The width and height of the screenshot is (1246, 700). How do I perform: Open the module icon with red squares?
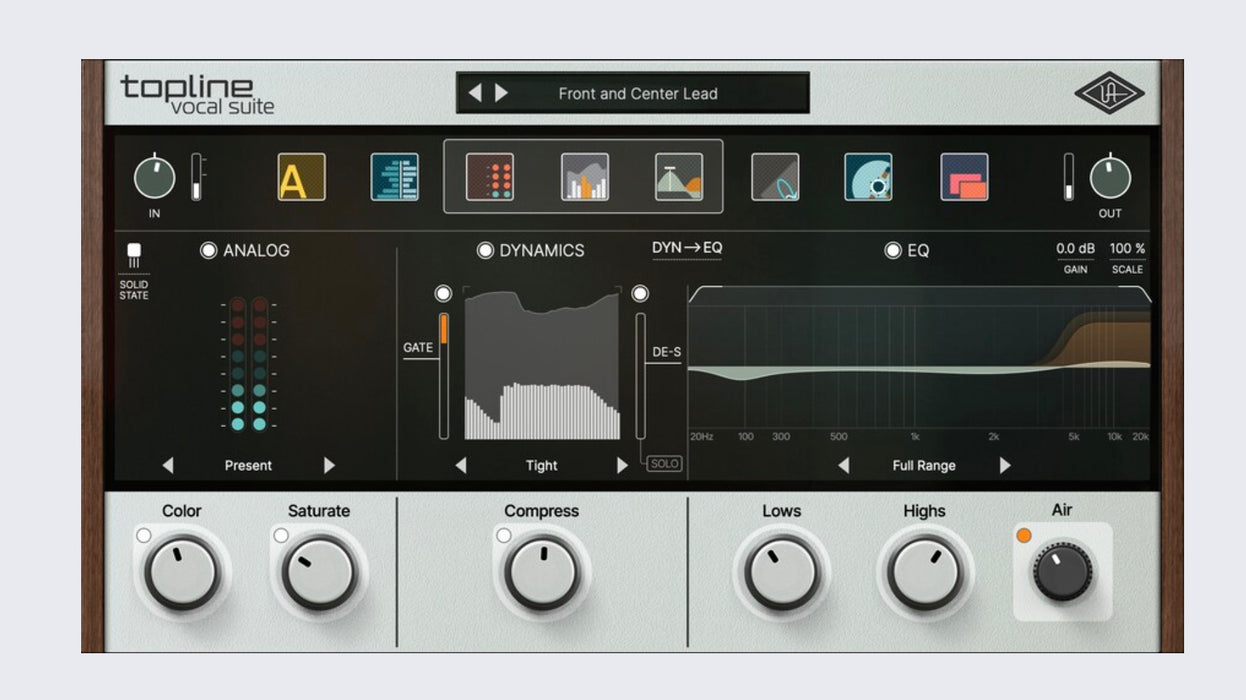click(964, 177)
